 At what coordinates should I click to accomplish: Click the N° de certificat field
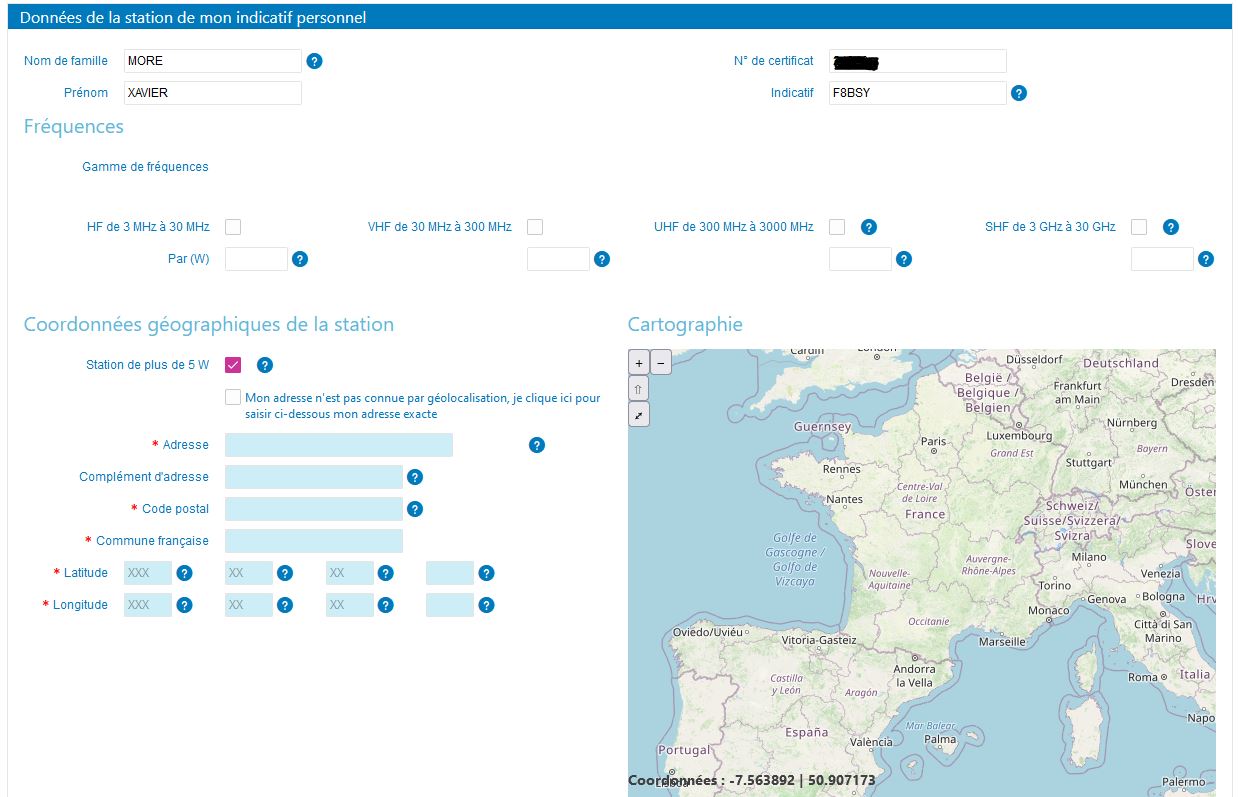coord(918,61)
